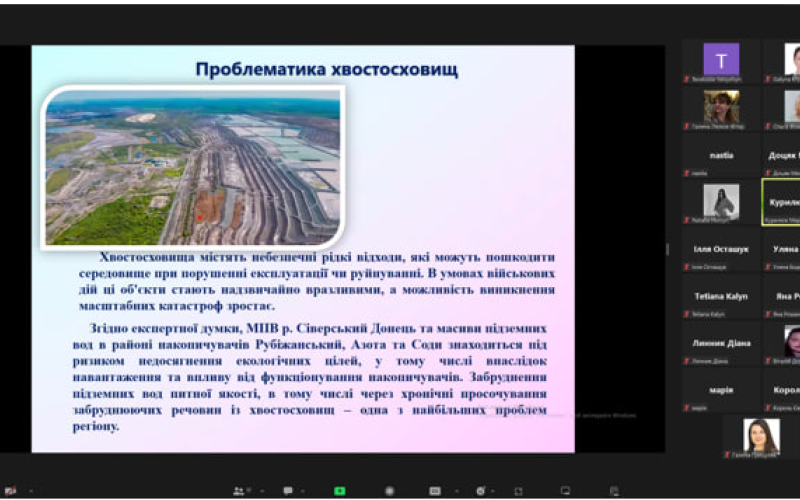The height and width of the screenshot is (500, 800).
Task: Select the black-and-white photo participant tile
Action: 721,203
